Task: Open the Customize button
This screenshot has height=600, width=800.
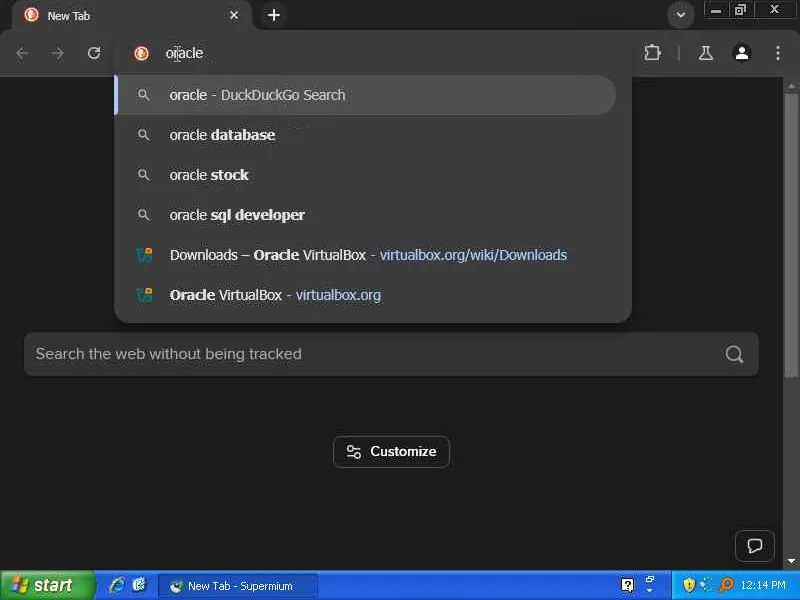Action: pos(391,452)
